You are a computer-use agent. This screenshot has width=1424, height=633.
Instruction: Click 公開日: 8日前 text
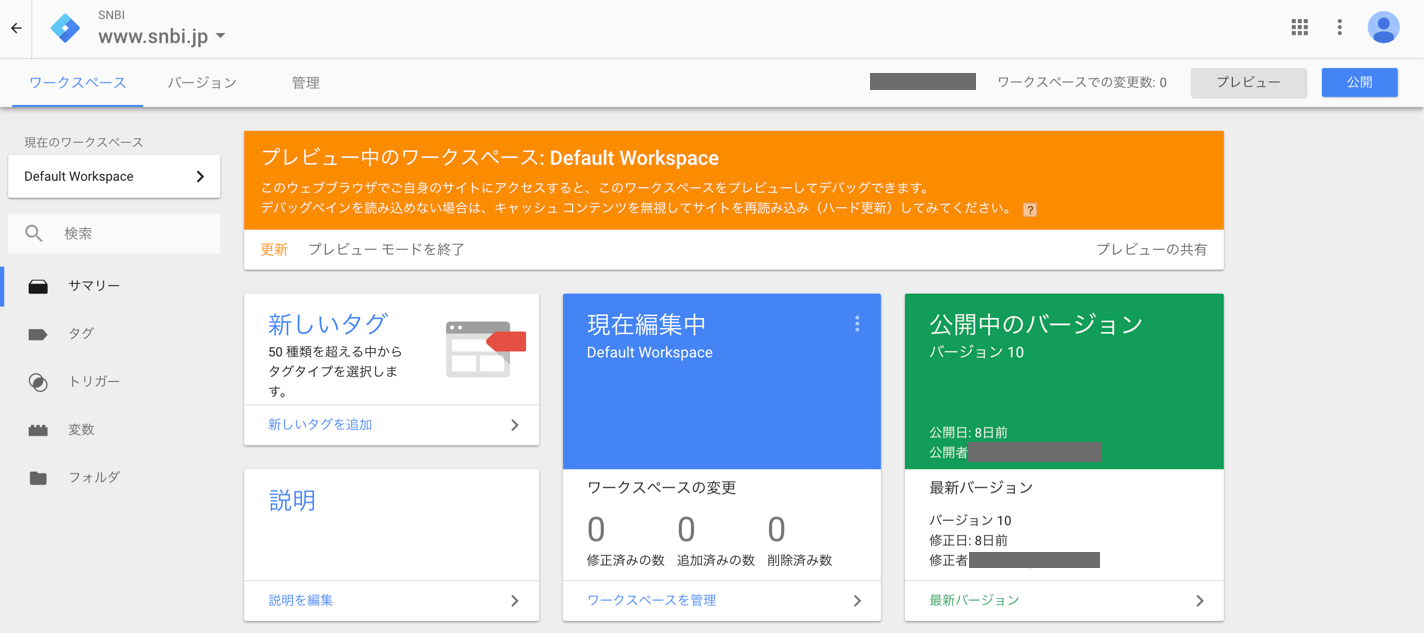(x=968, y=433)
